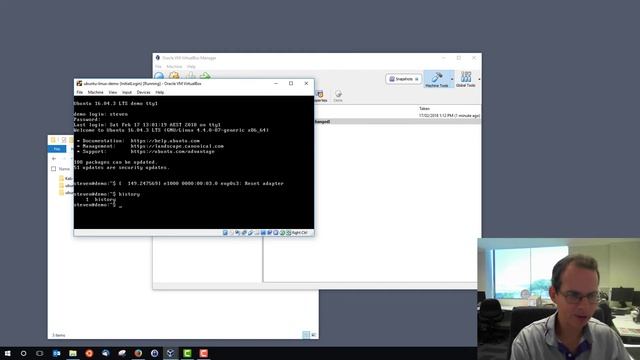Open Task View from taskbar

40,353
